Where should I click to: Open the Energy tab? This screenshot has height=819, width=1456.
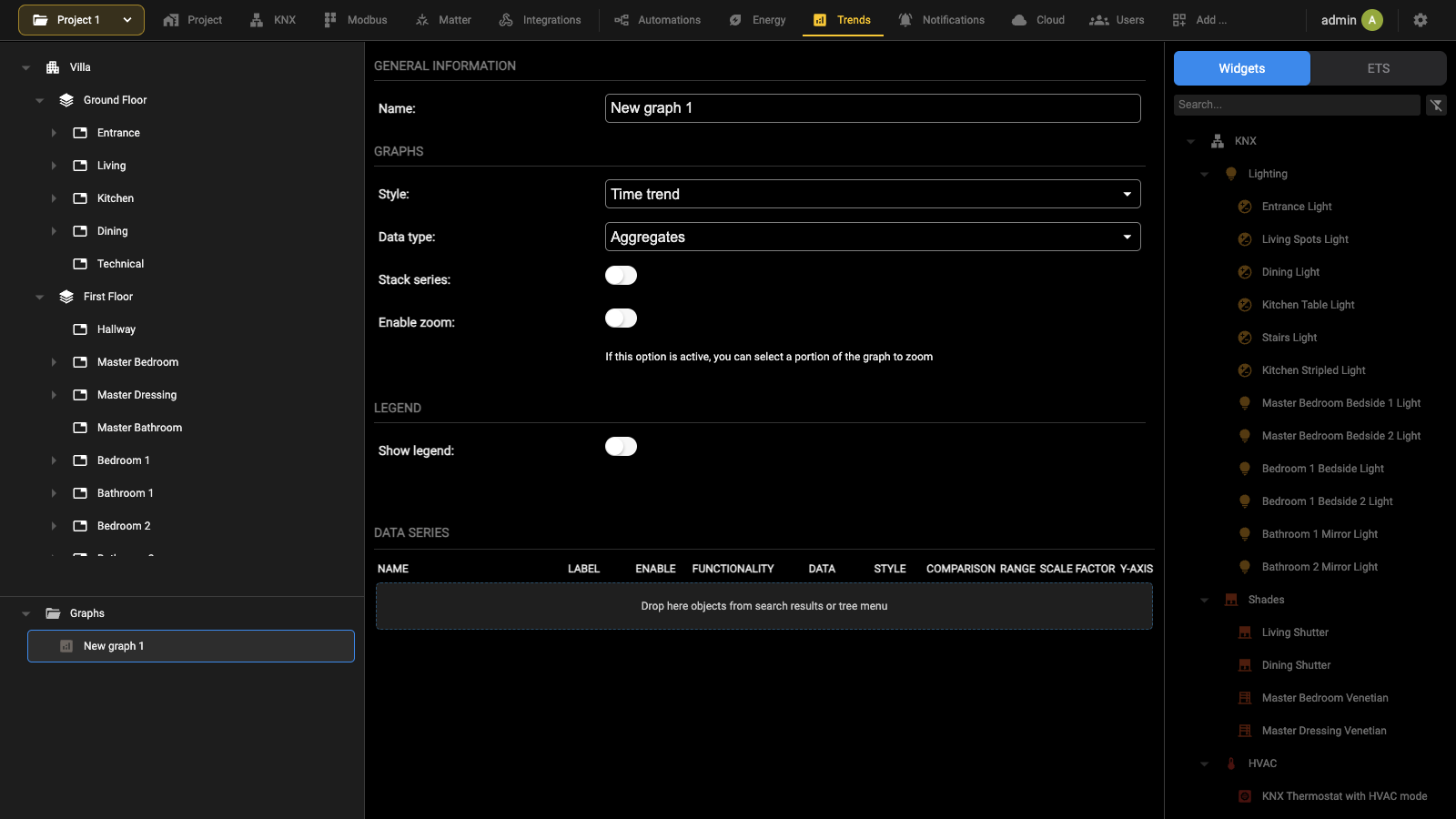[x=757, y=20]
